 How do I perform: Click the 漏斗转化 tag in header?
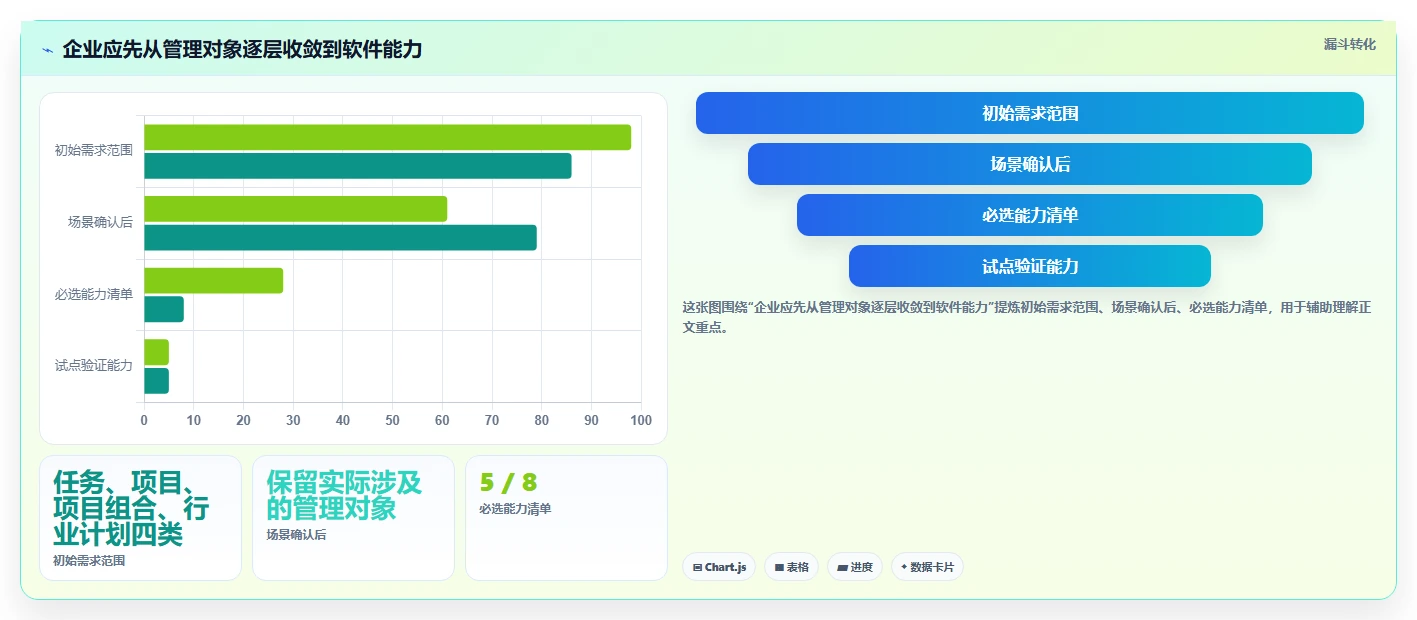pyautogui.click(x=1349, y=44)
